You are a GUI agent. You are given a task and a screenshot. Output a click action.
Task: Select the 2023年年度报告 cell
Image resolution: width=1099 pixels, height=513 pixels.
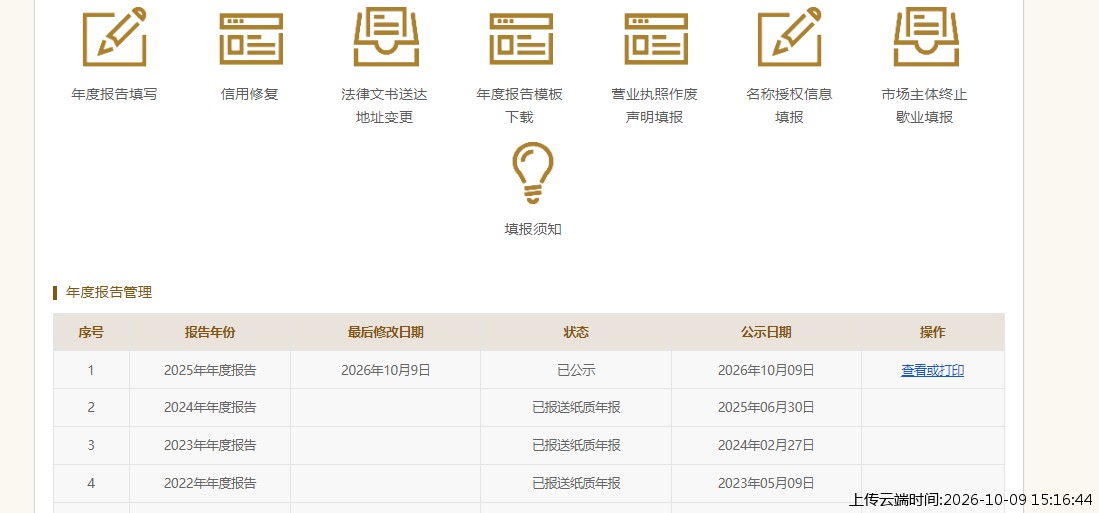(210, 446)
